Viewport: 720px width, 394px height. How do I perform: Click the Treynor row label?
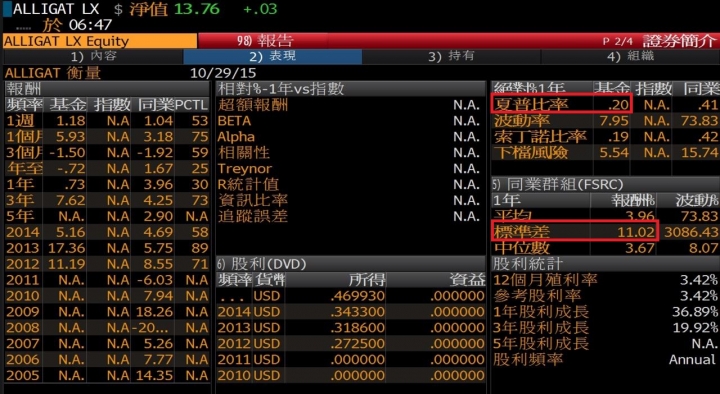point(245,169)
